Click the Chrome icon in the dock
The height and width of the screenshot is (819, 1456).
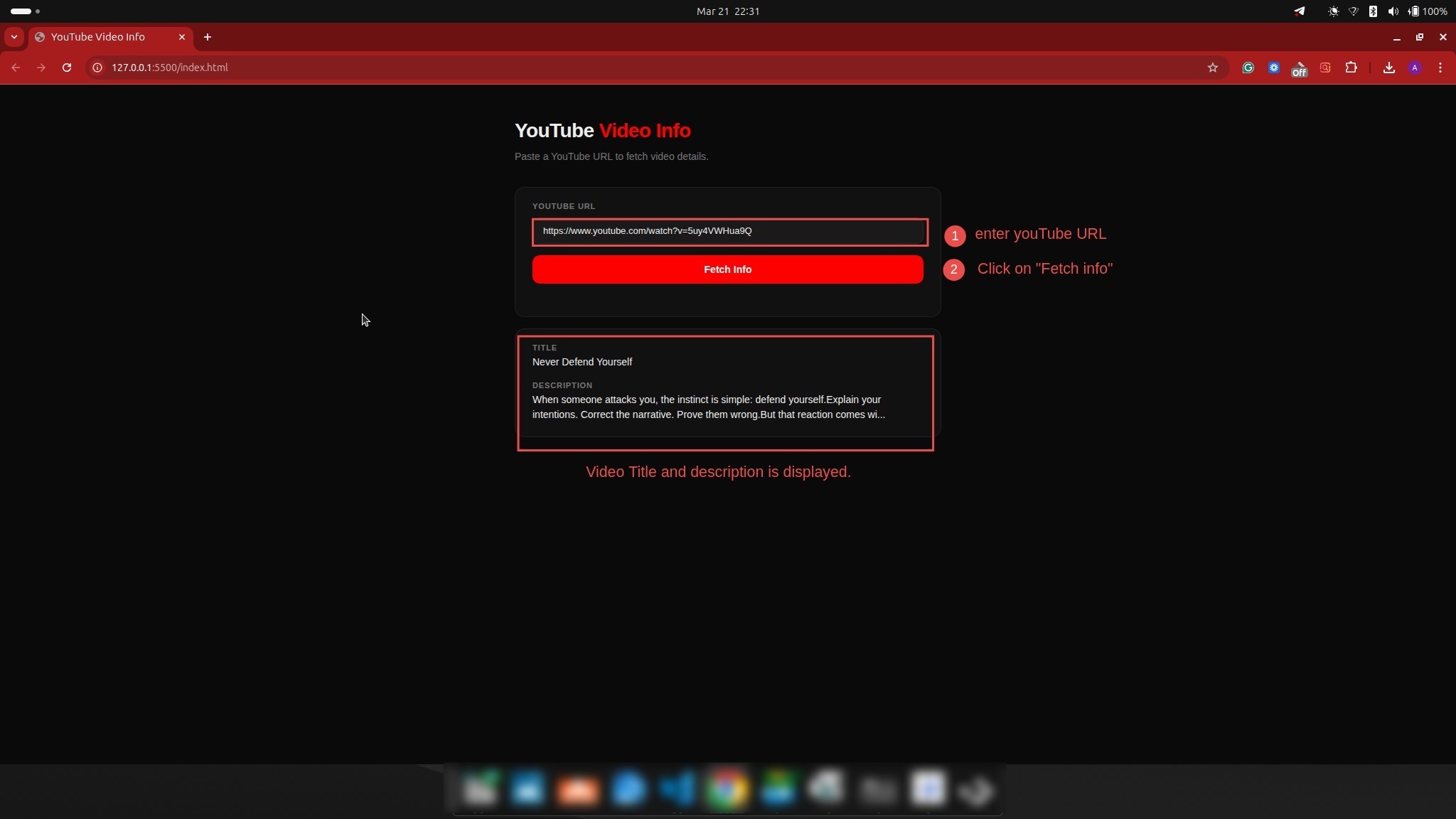pyautogui.click(x=727, y=788)
